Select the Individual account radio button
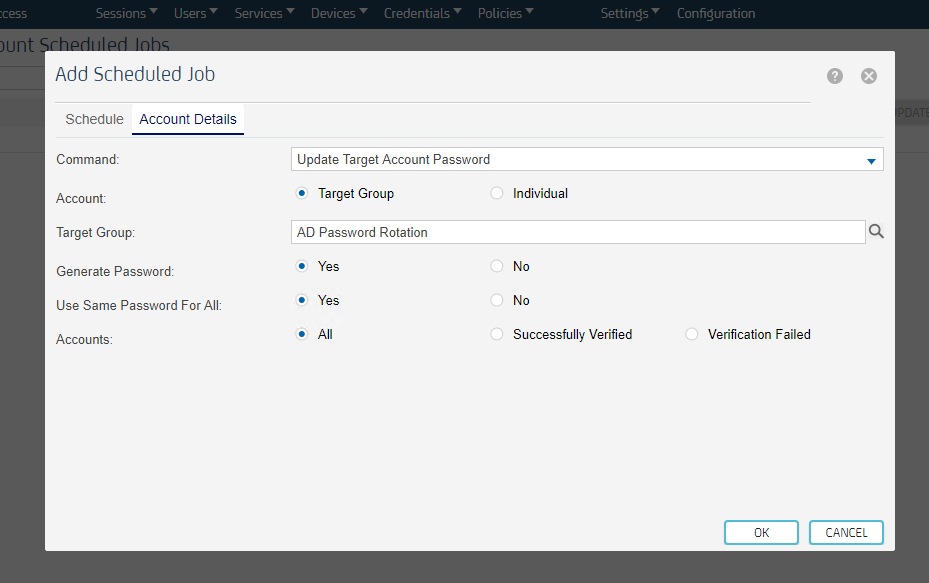 [497, 193]
